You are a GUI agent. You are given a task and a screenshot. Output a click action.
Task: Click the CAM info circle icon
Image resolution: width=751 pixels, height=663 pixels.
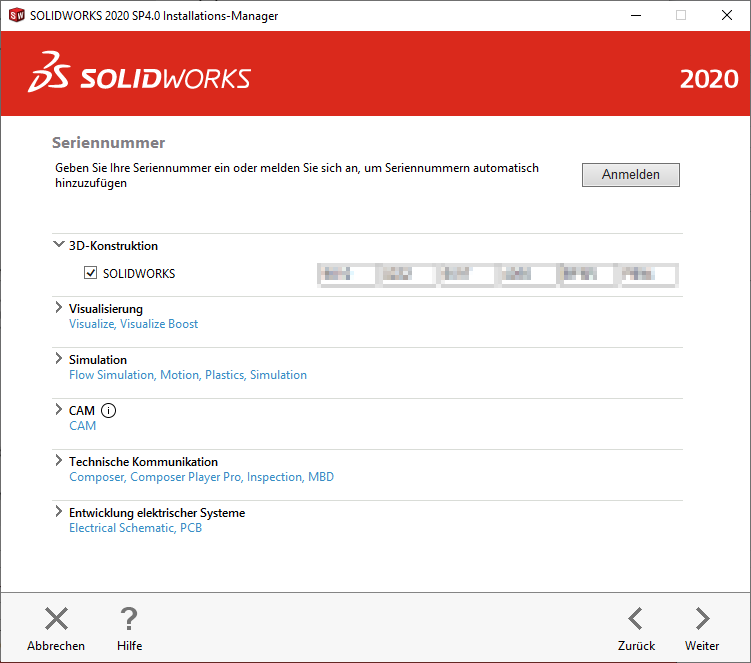point(110,410)
